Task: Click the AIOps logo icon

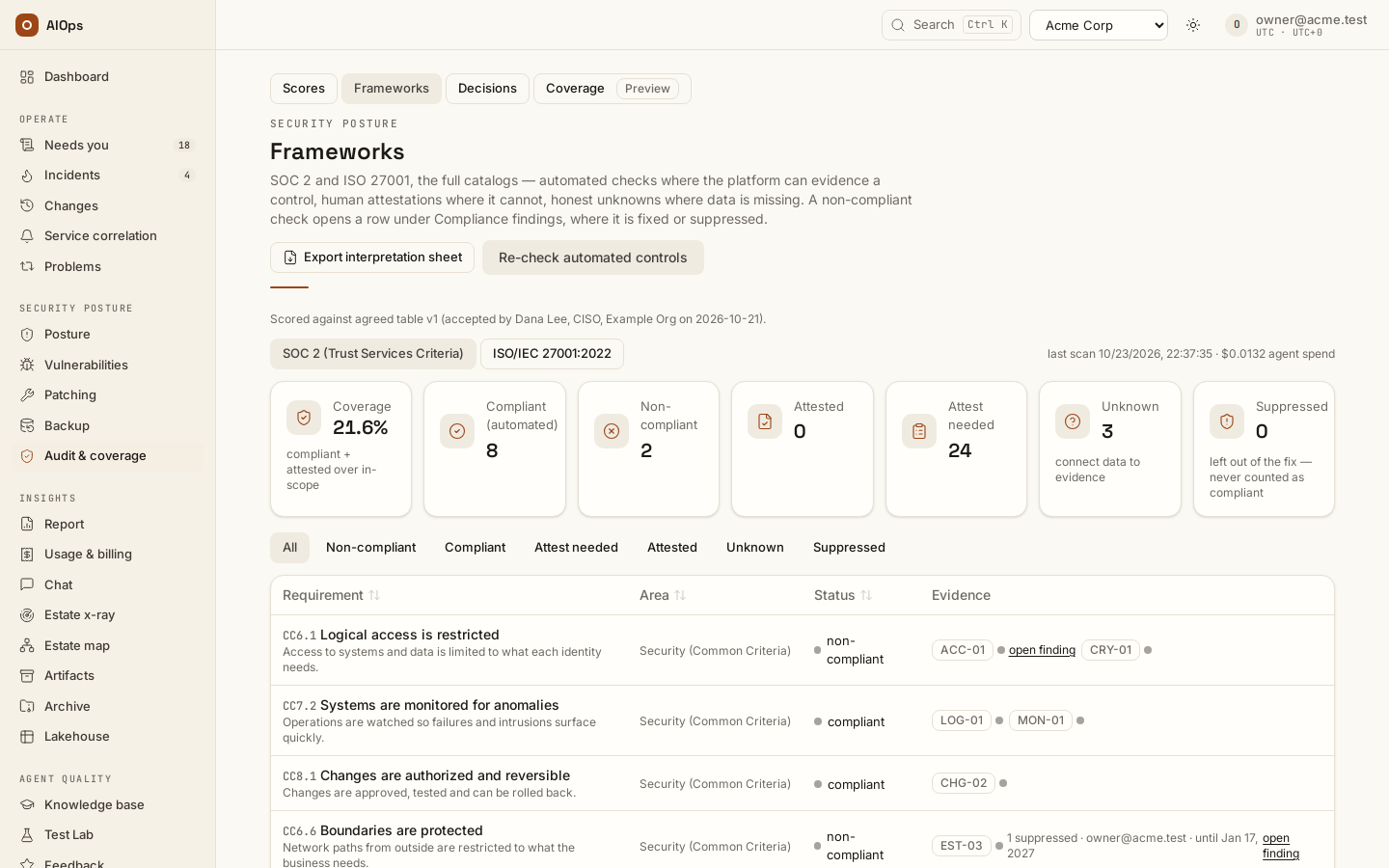Action: pyautogui.click(x=27, y=25)
